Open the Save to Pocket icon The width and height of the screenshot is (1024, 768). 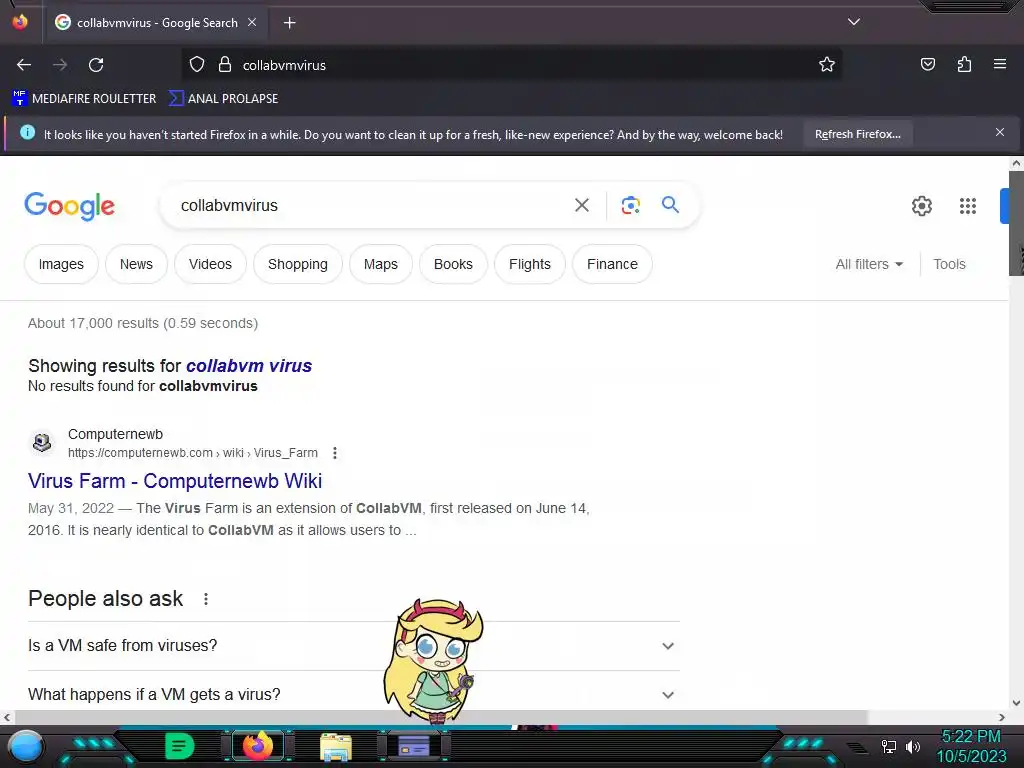click(928, 65)
